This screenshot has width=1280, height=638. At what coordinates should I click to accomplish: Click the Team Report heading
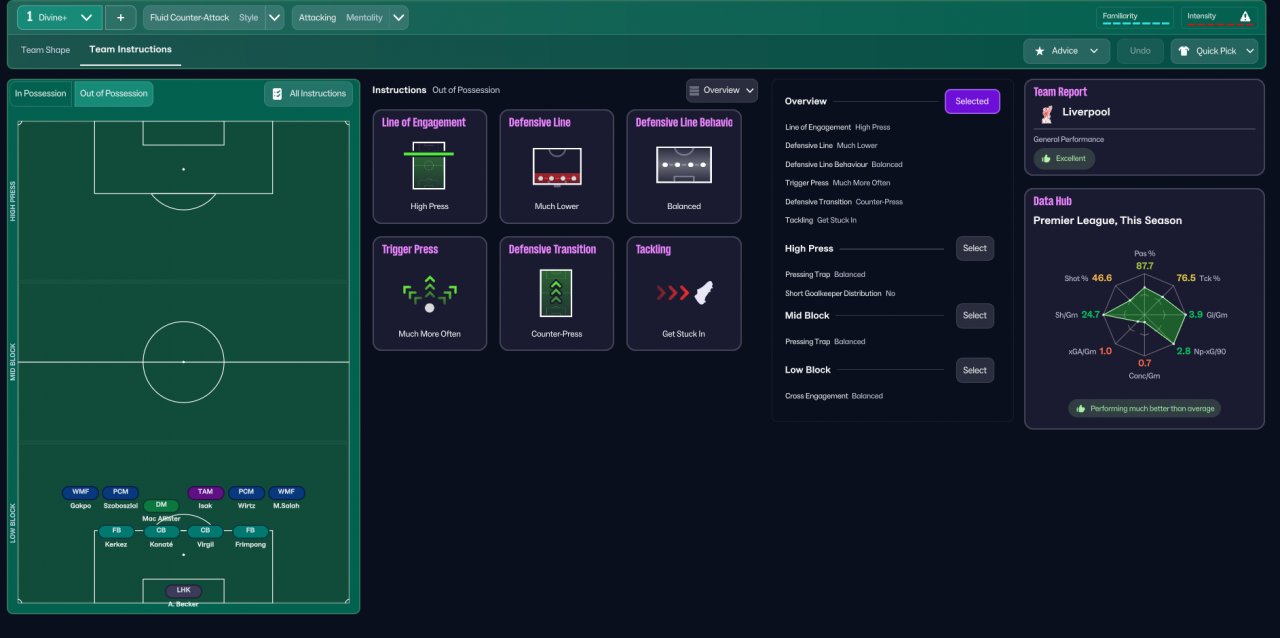pos(1060,92)
